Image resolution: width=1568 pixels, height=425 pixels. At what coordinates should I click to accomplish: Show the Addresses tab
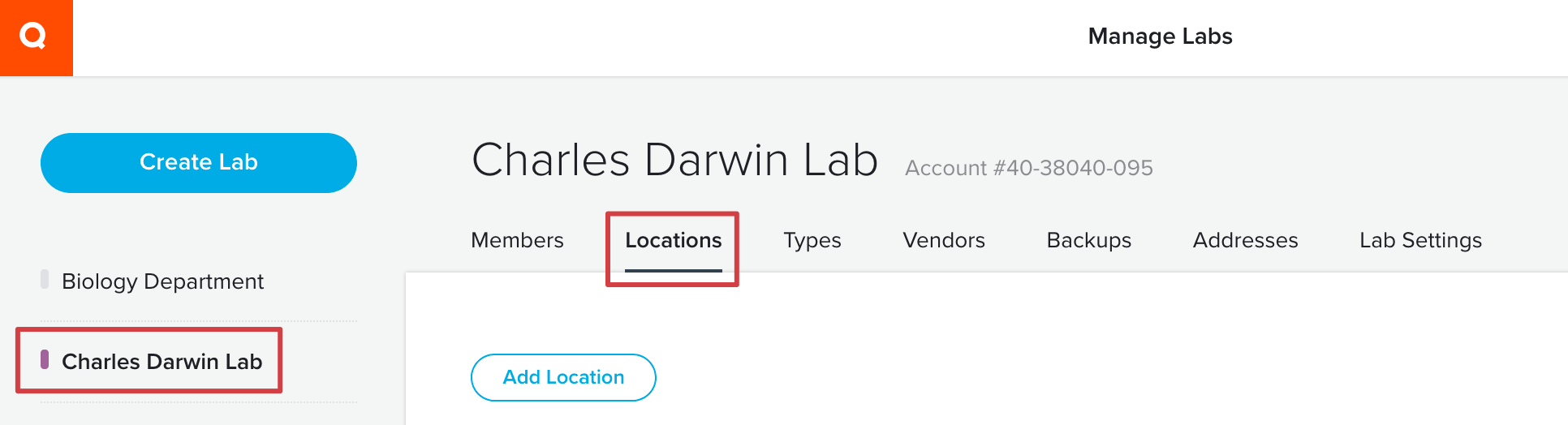(1245, 240)
